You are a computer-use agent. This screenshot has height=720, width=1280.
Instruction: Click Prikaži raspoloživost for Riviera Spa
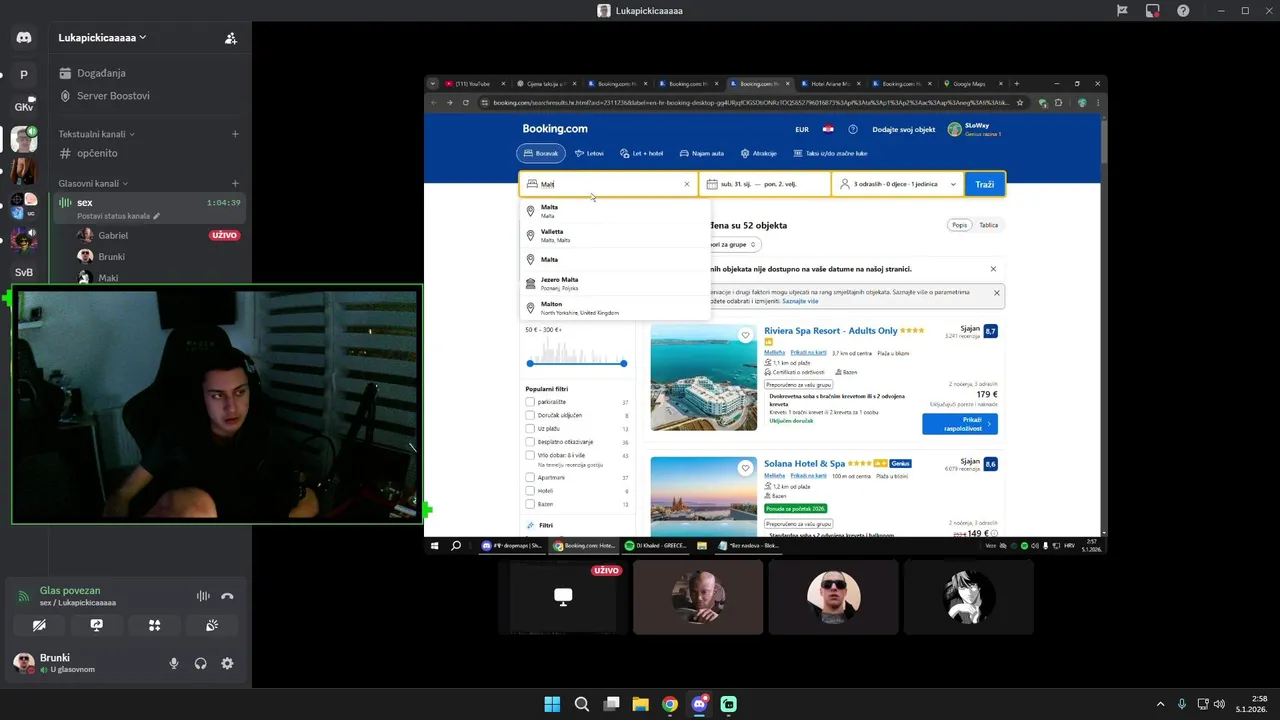(x=960, y=424)
